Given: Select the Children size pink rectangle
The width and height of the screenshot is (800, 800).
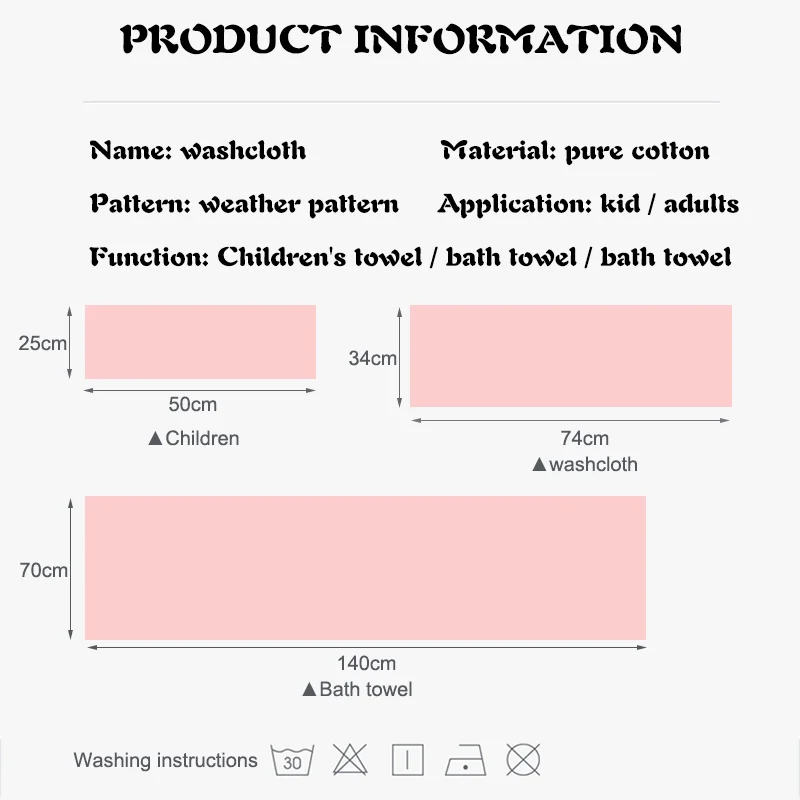Looking at the screenshot, I should coord(200,342).
